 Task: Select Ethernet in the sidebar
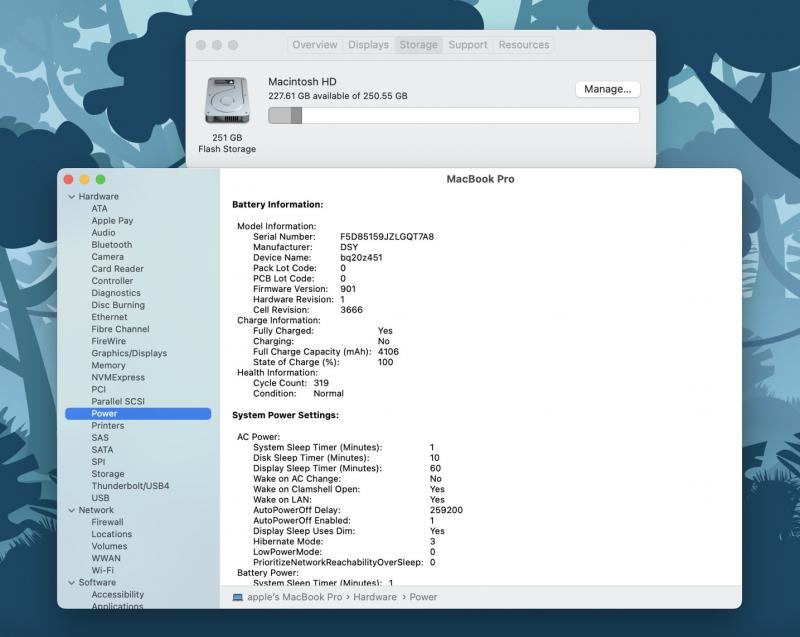point(109,317)
